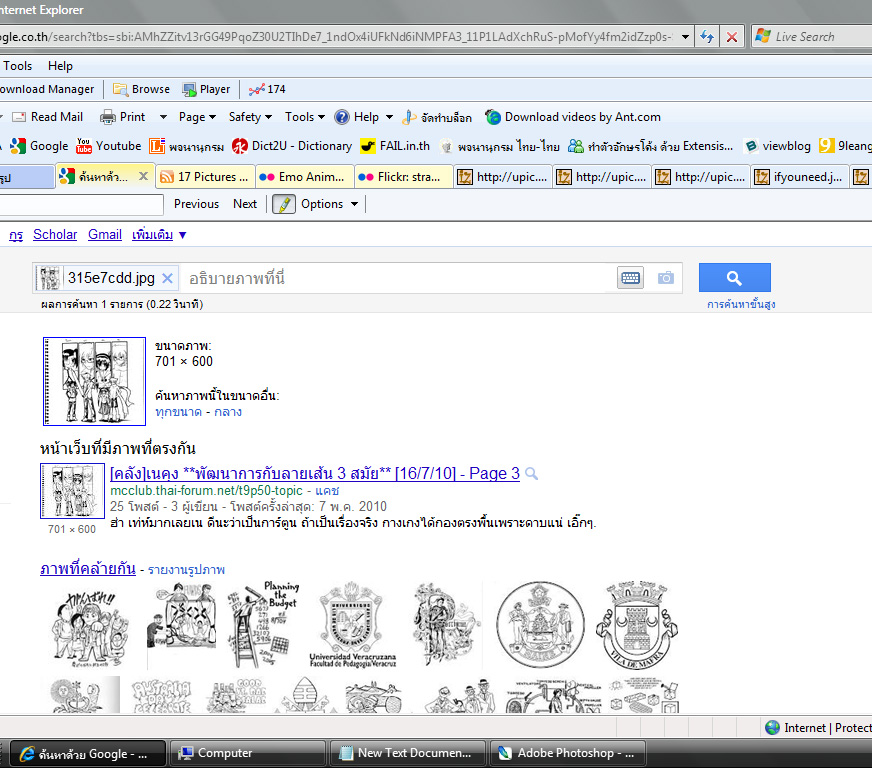Click the refresh arrows icon beside address bar

click(x=707, y=37)
